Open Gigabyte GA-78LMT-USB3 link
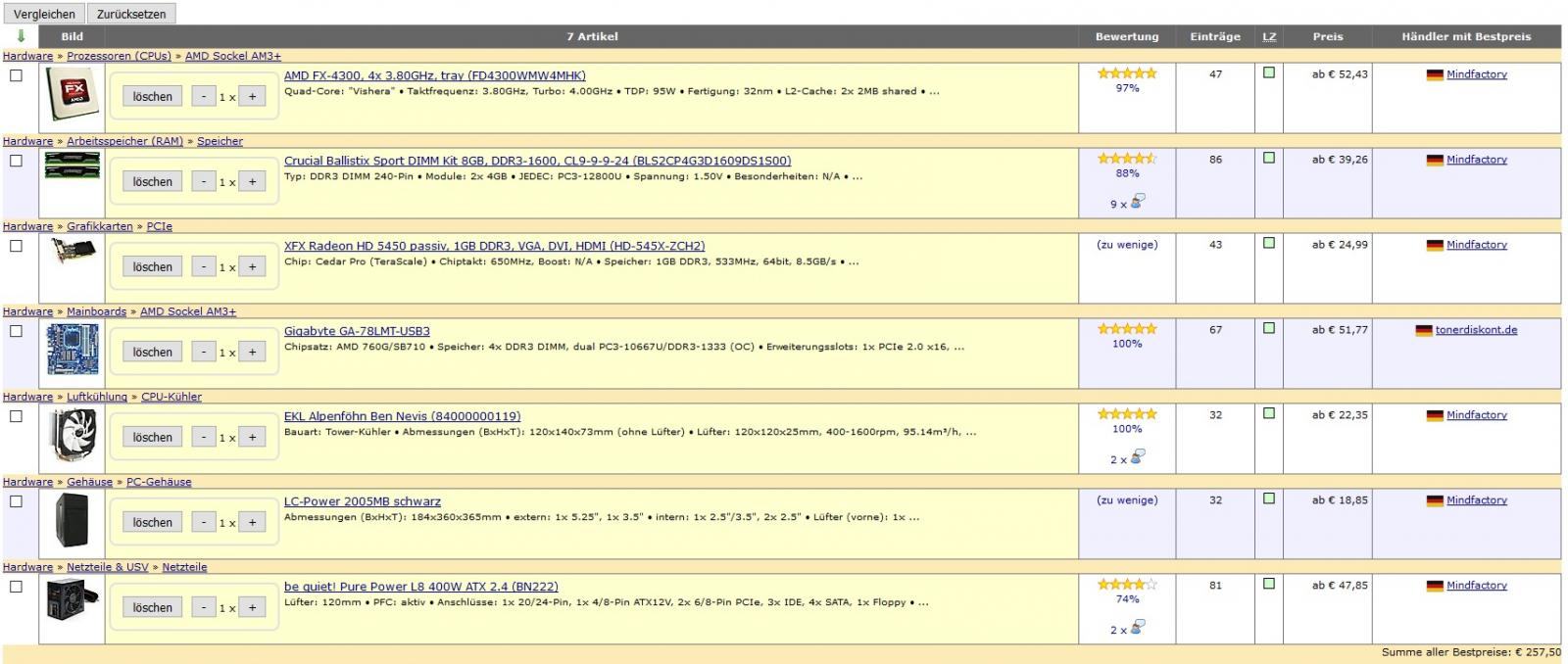The width and height of the screenshot is (1568, 664). click(357, 331)
